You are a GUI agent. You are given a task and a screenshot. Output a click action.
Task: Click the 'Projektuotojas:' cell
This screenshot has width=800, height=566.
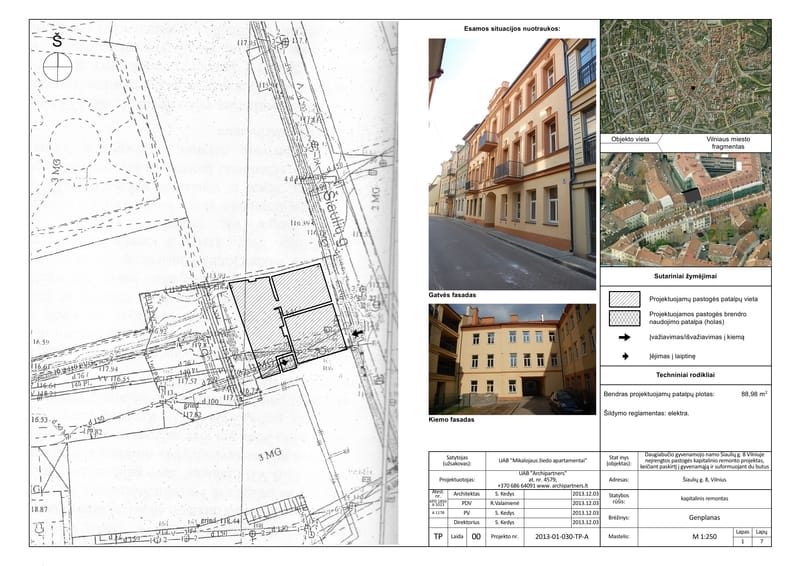click(457, 480)
